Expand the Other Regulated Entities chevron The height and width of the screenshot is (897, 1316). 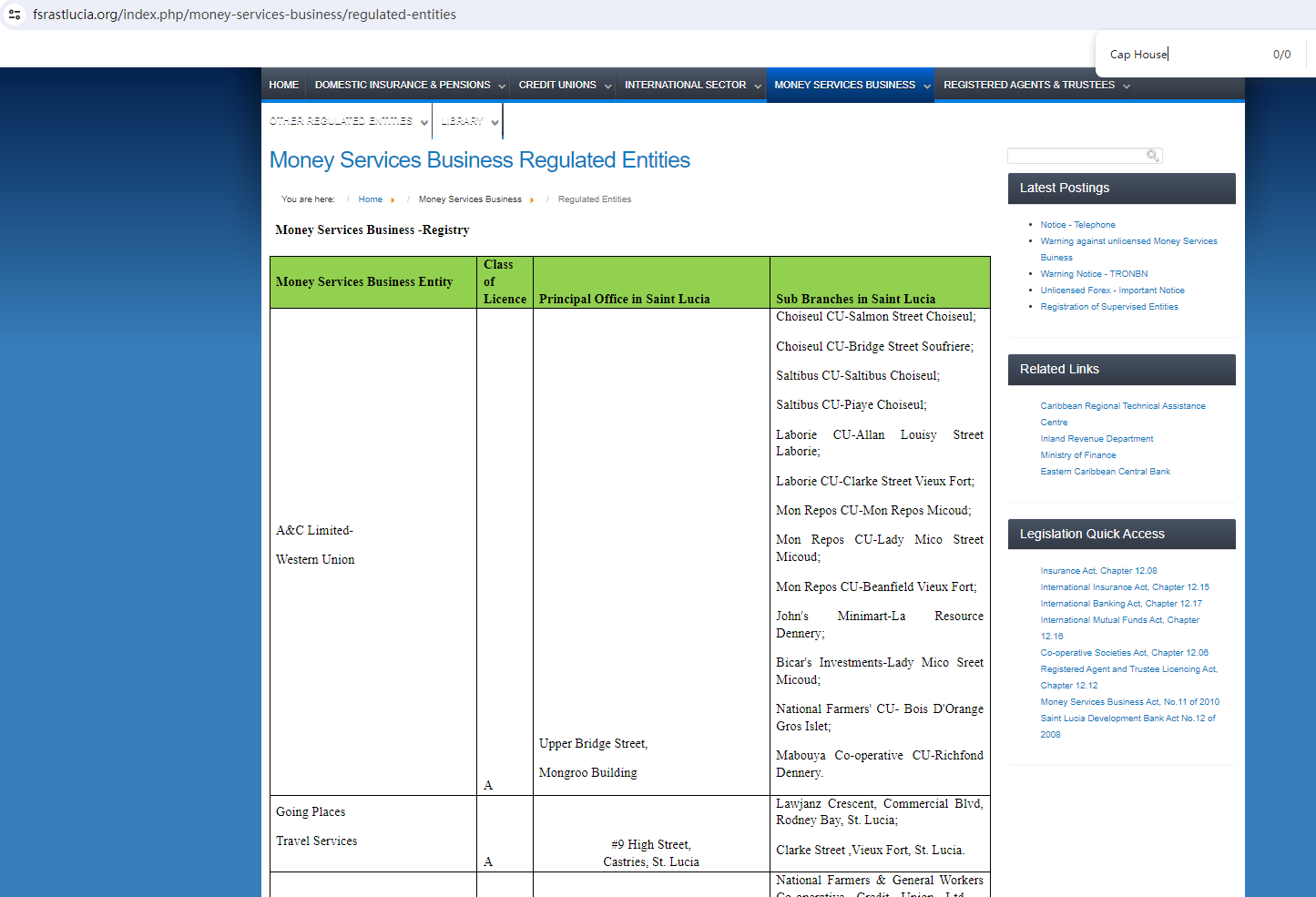tap(424, 122)
